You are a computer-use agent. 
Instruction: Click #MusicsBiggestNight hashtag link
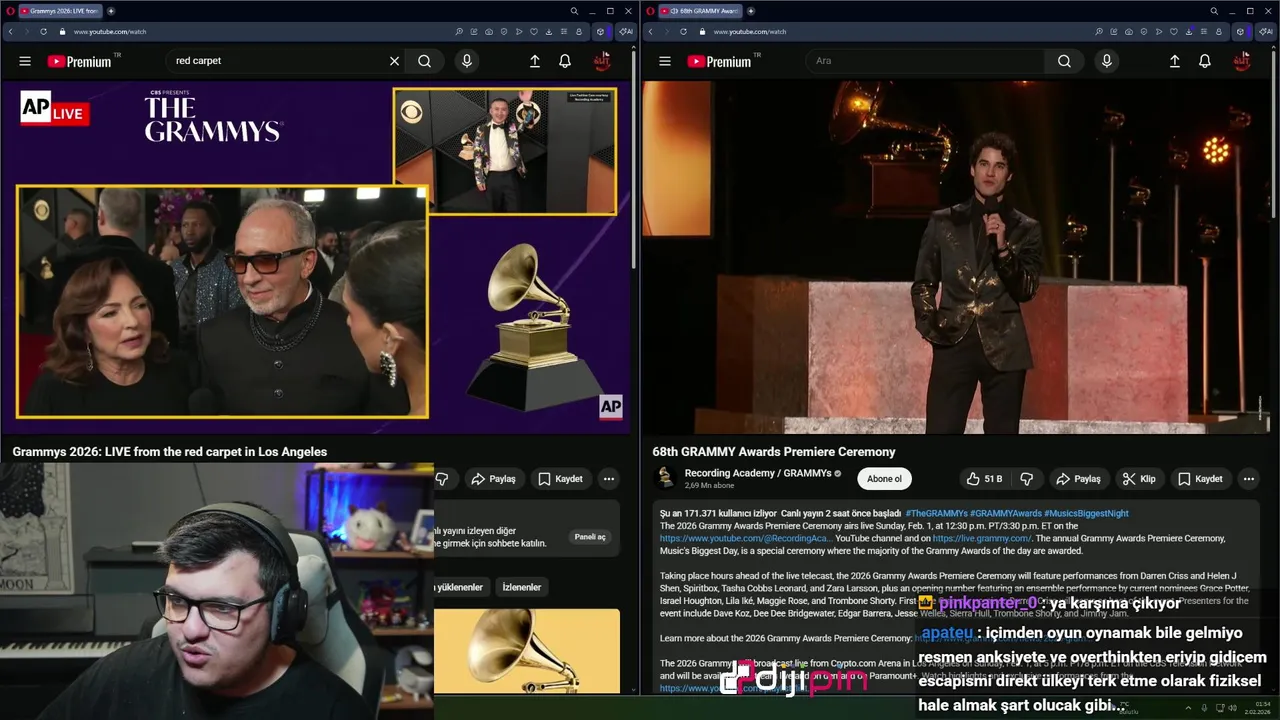1086,513
